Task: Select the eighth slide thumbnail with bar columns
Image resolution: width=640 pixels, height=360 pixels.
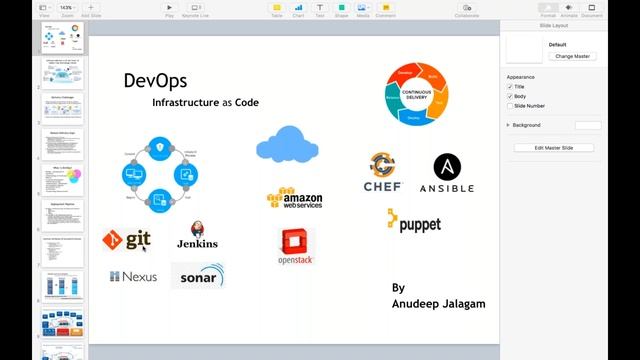Action: click(62, 287)
